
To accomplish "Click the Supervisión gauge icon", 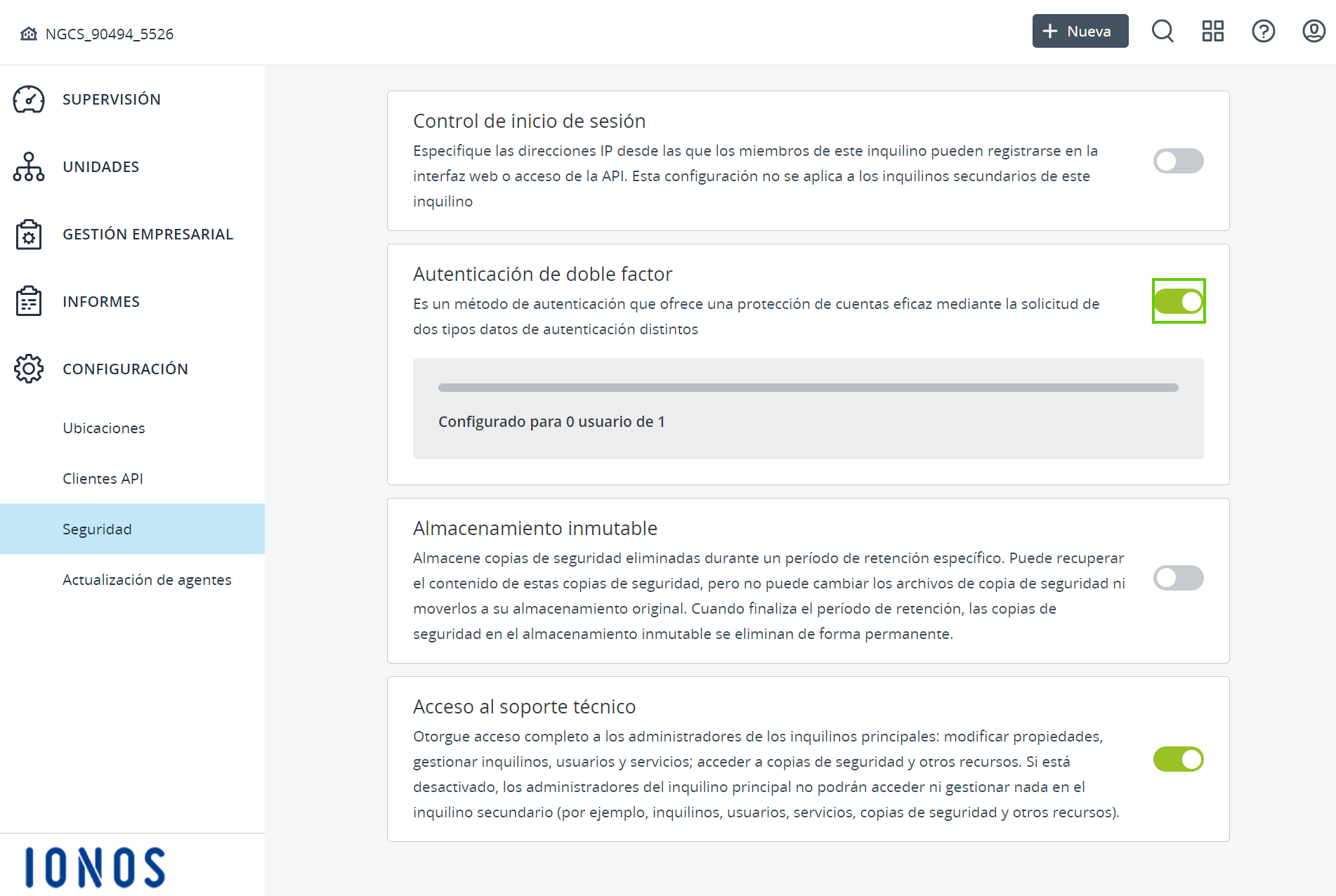I will point(29,99).
